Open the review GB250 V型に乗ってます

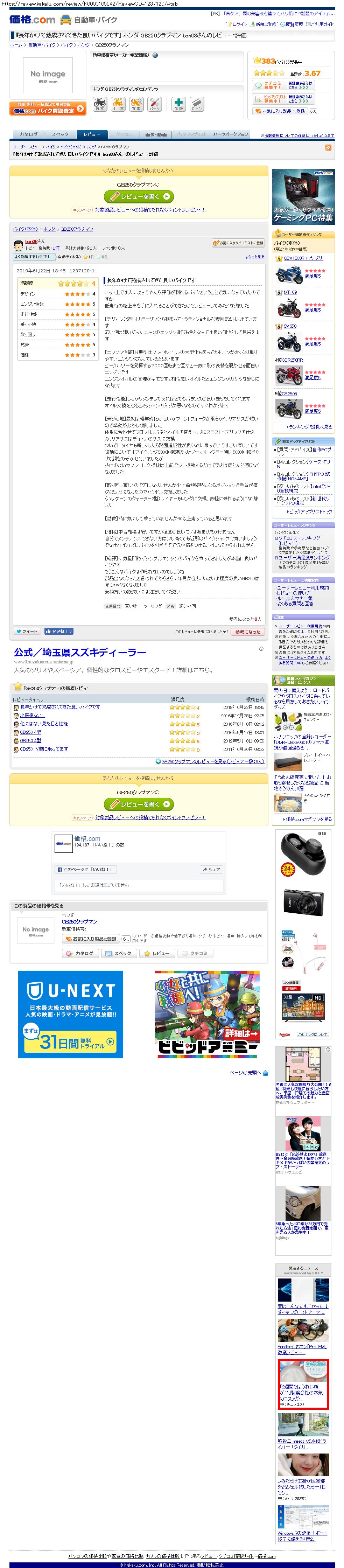coord(44,749)
